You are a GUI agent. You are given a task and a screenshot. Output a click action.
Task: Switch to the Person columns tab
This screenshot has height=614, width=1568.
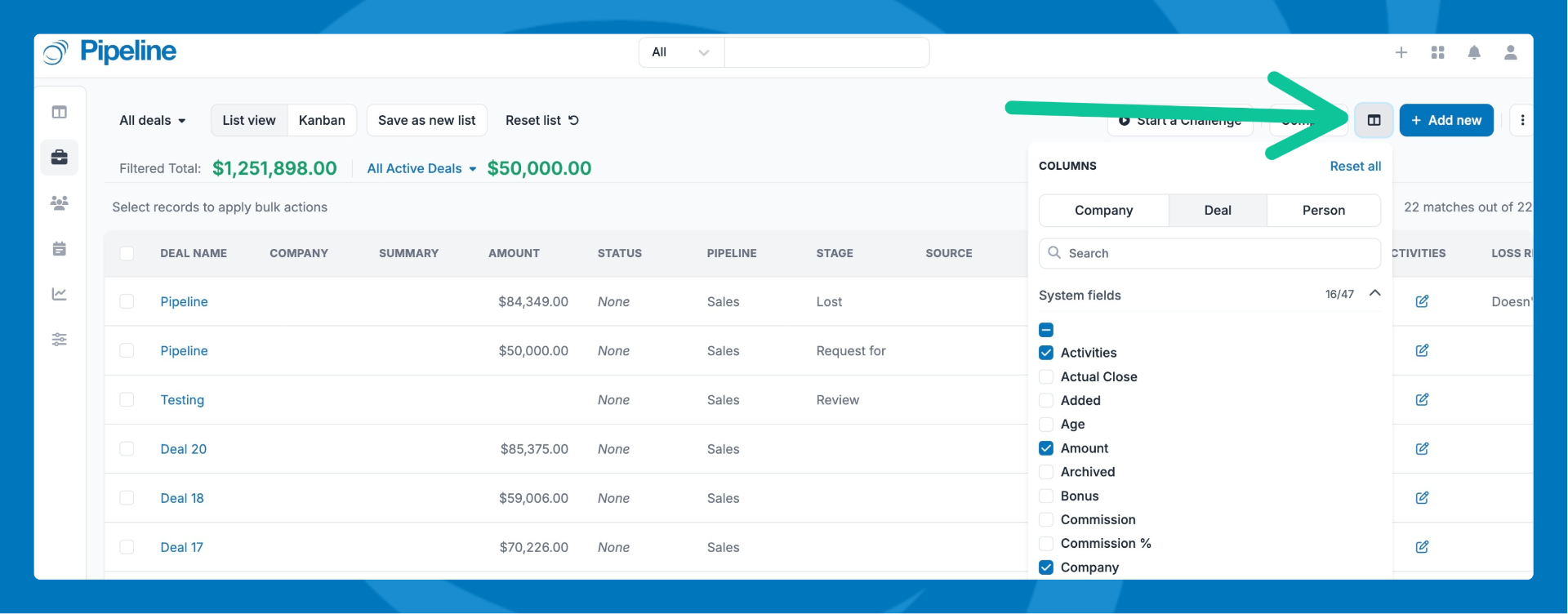[1324, 210]
